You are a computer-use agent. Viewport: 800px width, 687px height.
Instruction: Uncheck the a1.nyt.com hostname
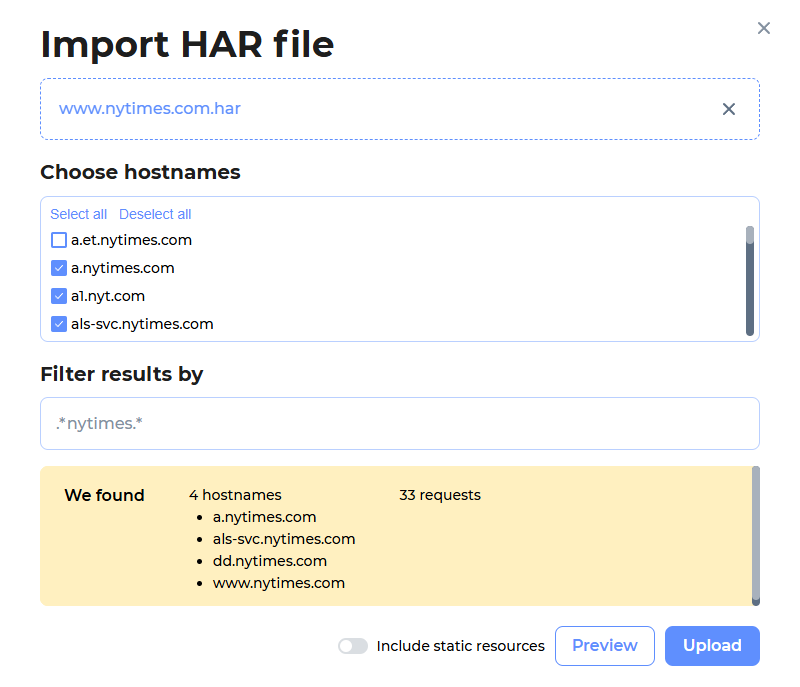coord(58,296)
